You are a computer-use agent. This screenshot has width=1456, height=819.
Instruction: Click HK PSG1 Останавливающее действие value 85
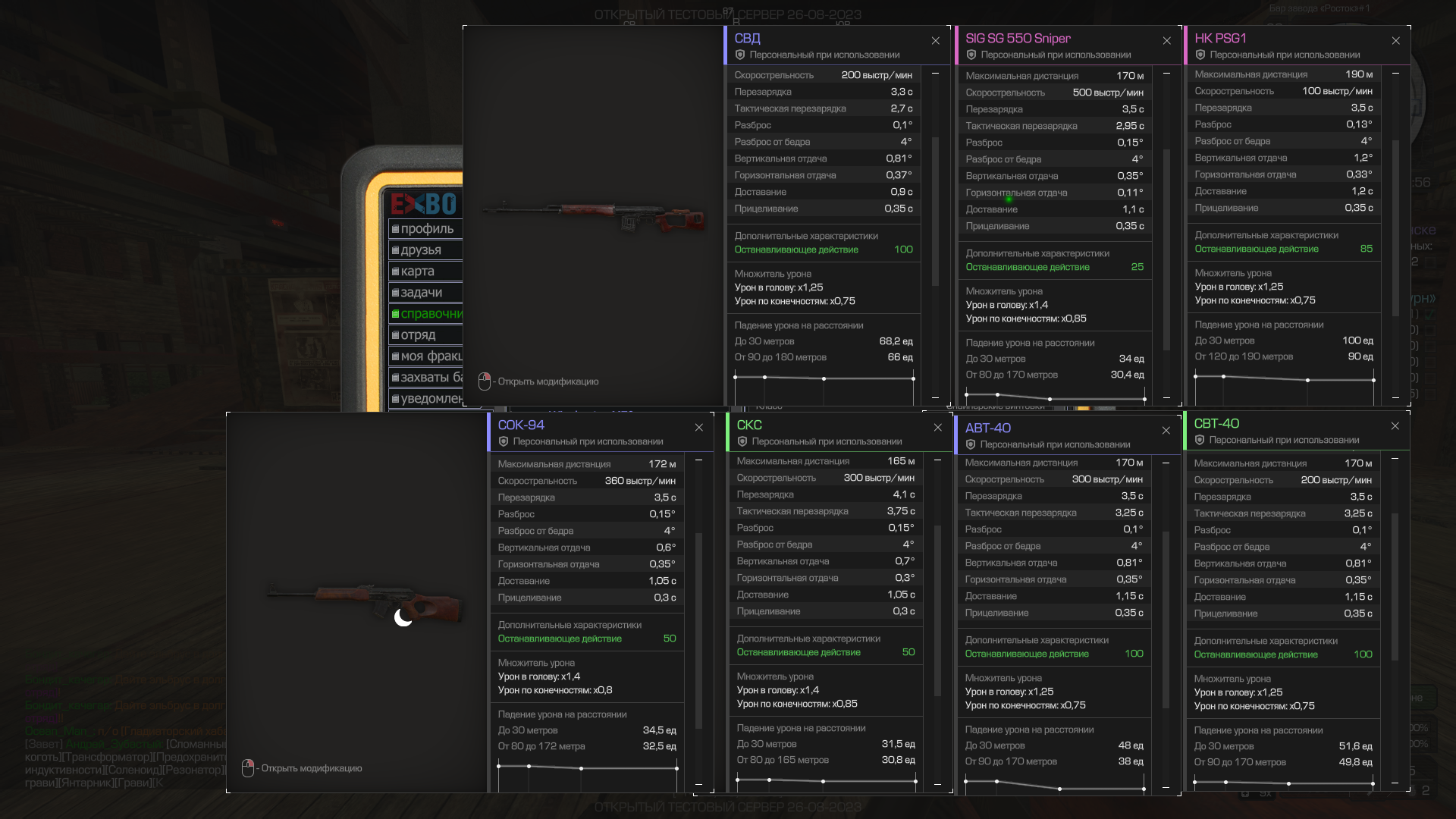tap(1366, 249)
